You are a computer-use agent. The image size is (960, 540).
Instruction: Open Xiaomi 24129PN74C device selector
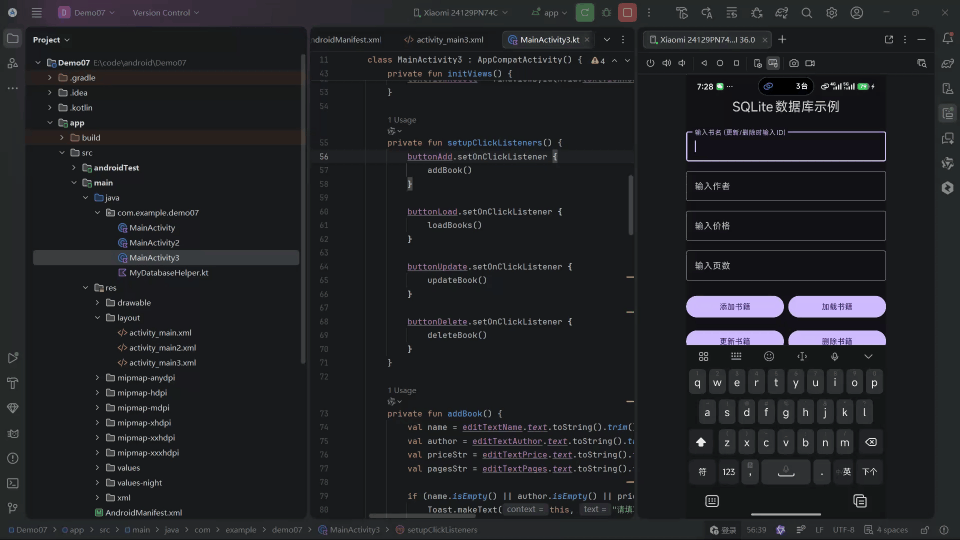point(460,12)
